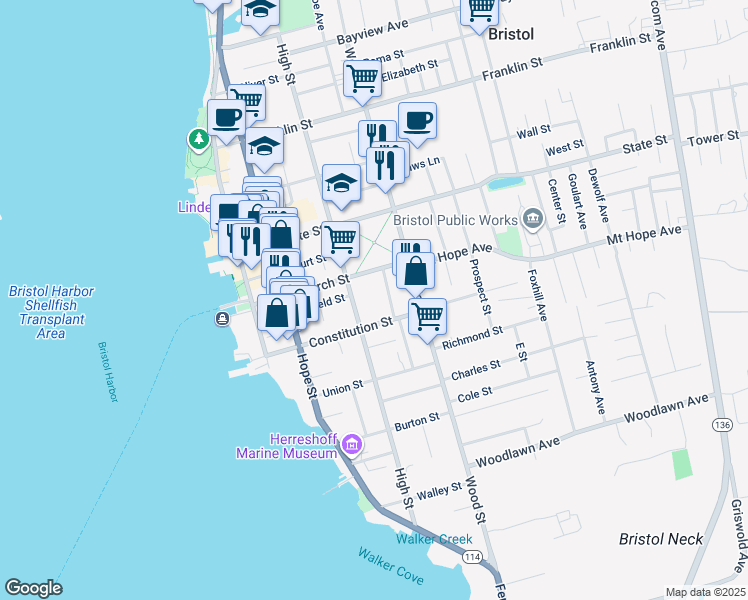748x600 pixels.
Task: Open the Herreshoff Marine Museum pin icon
Action: point(352,445)
